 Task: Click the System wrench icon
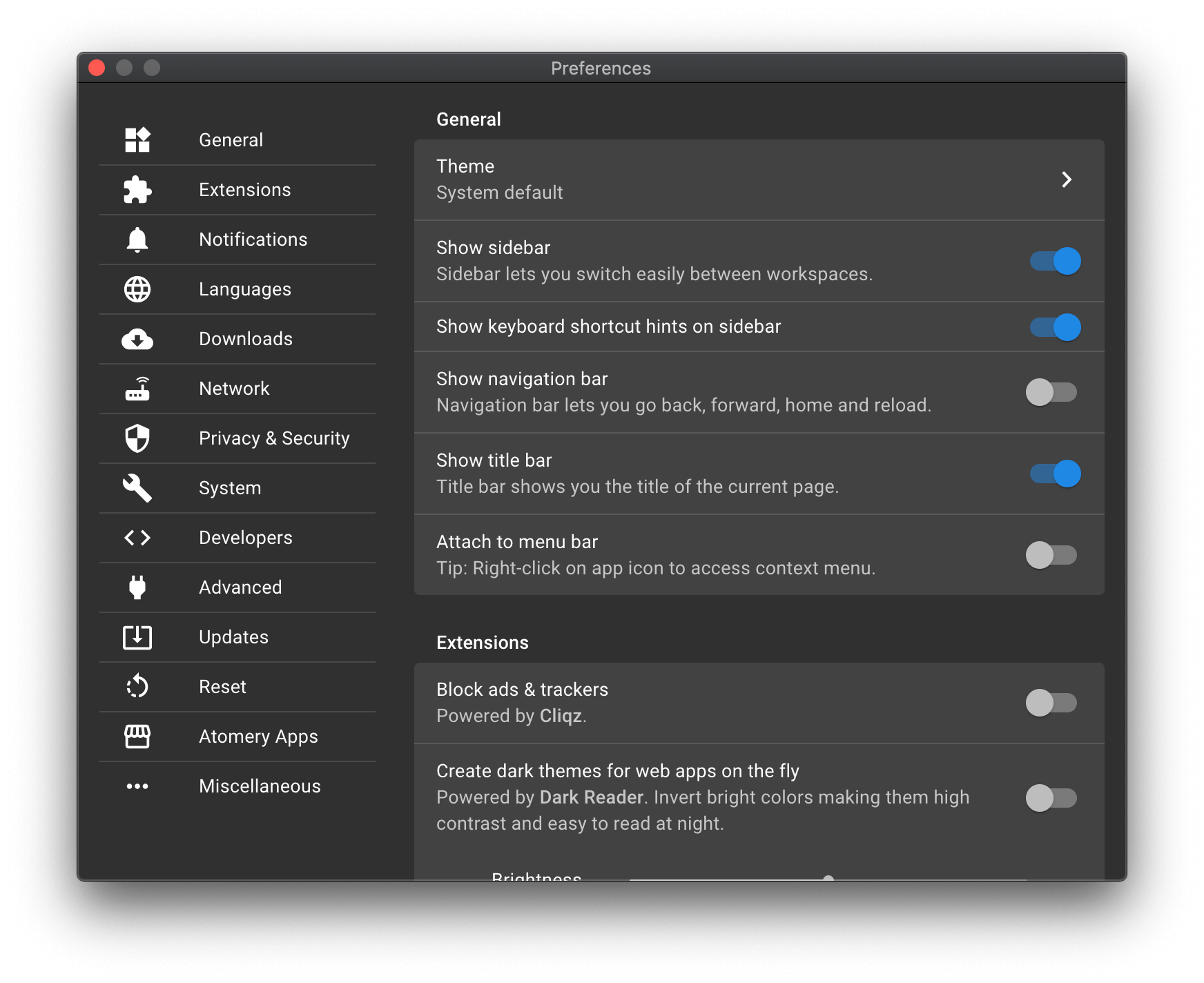pyautogui.click(x=137, y=488)
